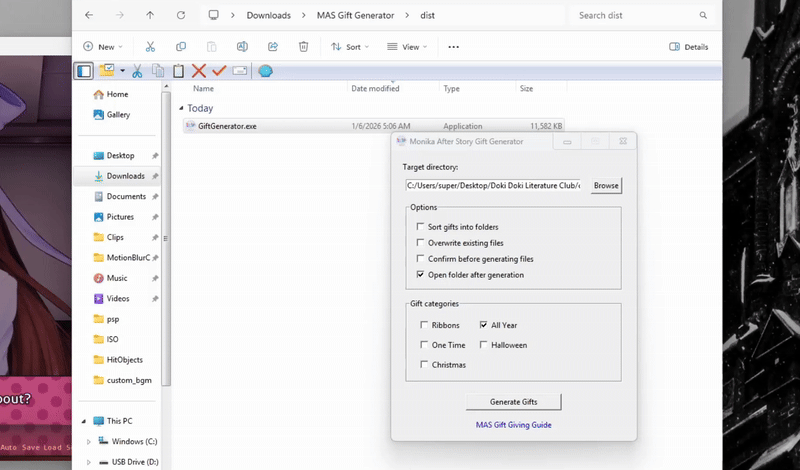Open the custom_bgm folder in the sidebar

pos(123,380)
